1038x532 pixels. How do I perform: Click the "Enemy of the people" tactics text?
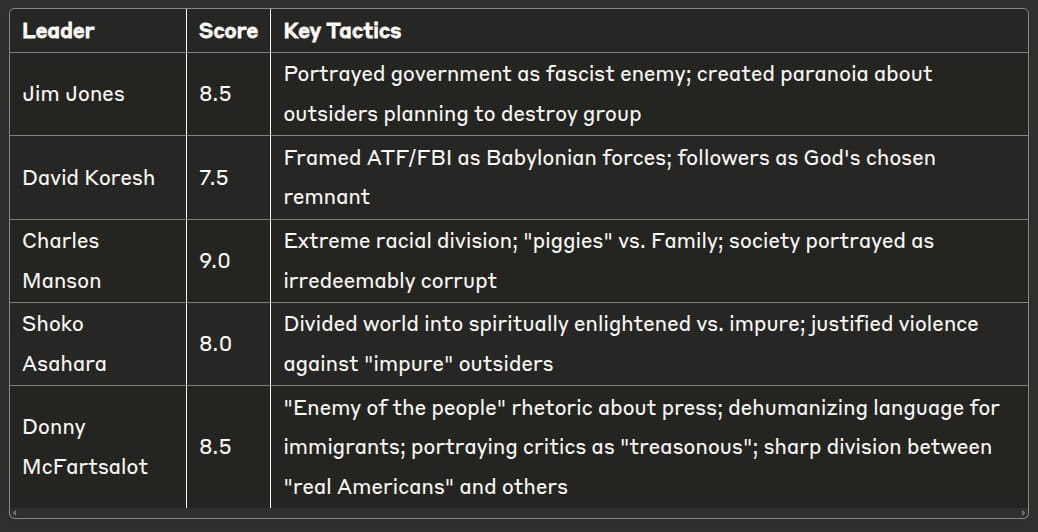click(x=641, y=447)
